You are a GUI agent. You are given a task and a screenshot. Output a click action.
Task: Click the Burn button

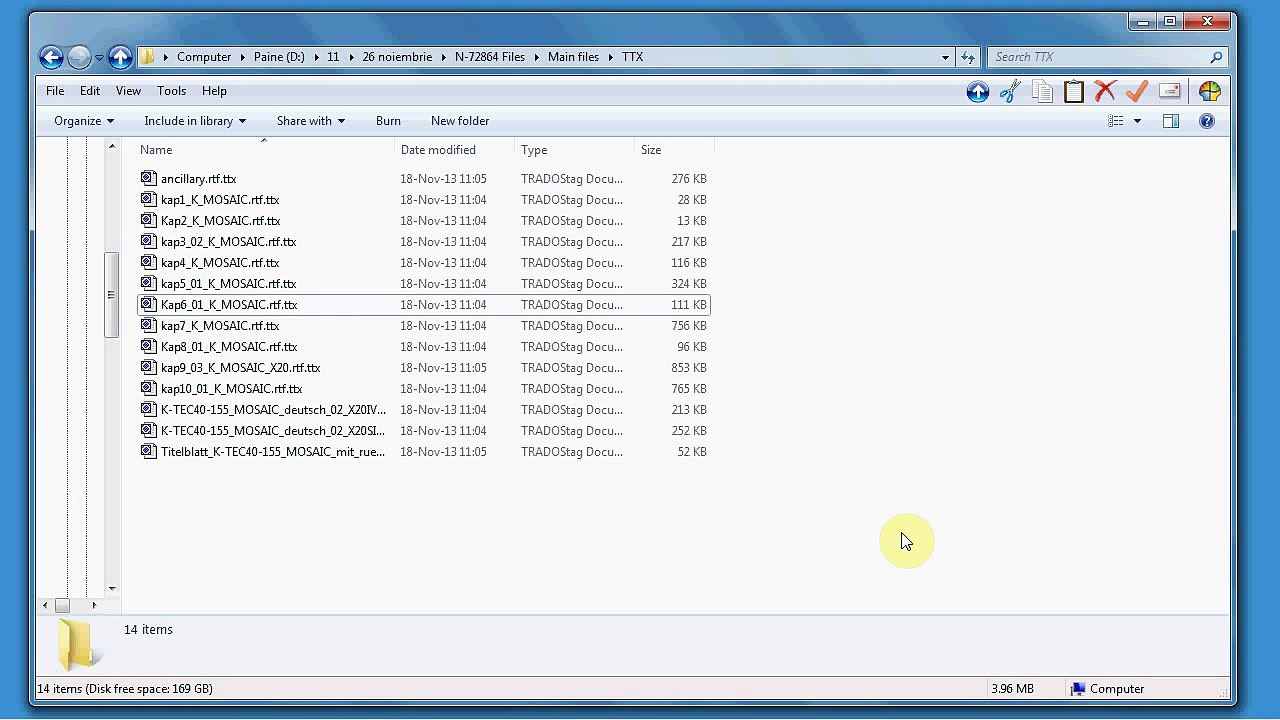(x=388, y=121)
